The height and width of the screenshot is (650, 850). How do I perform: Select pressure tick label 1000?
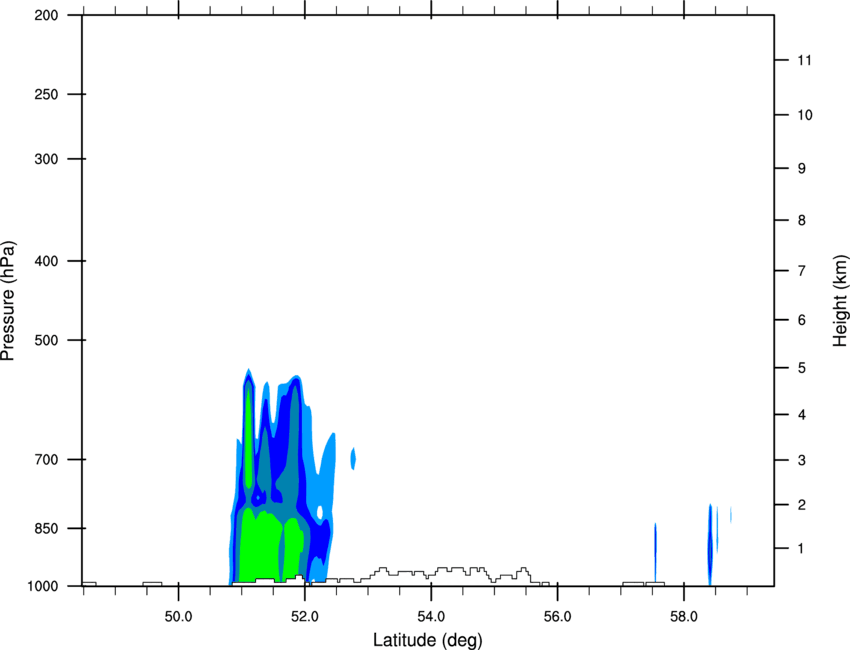[42, 586]
